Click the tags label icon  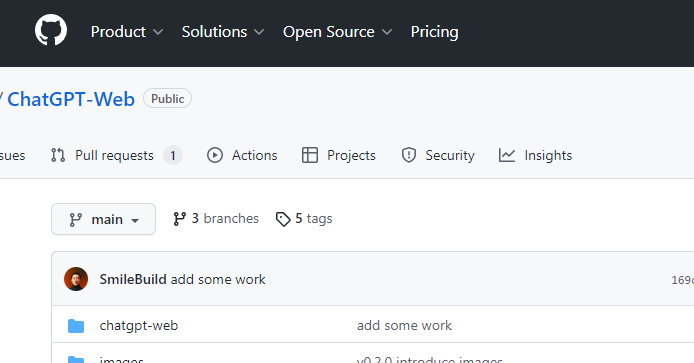[x=283, y=219]
